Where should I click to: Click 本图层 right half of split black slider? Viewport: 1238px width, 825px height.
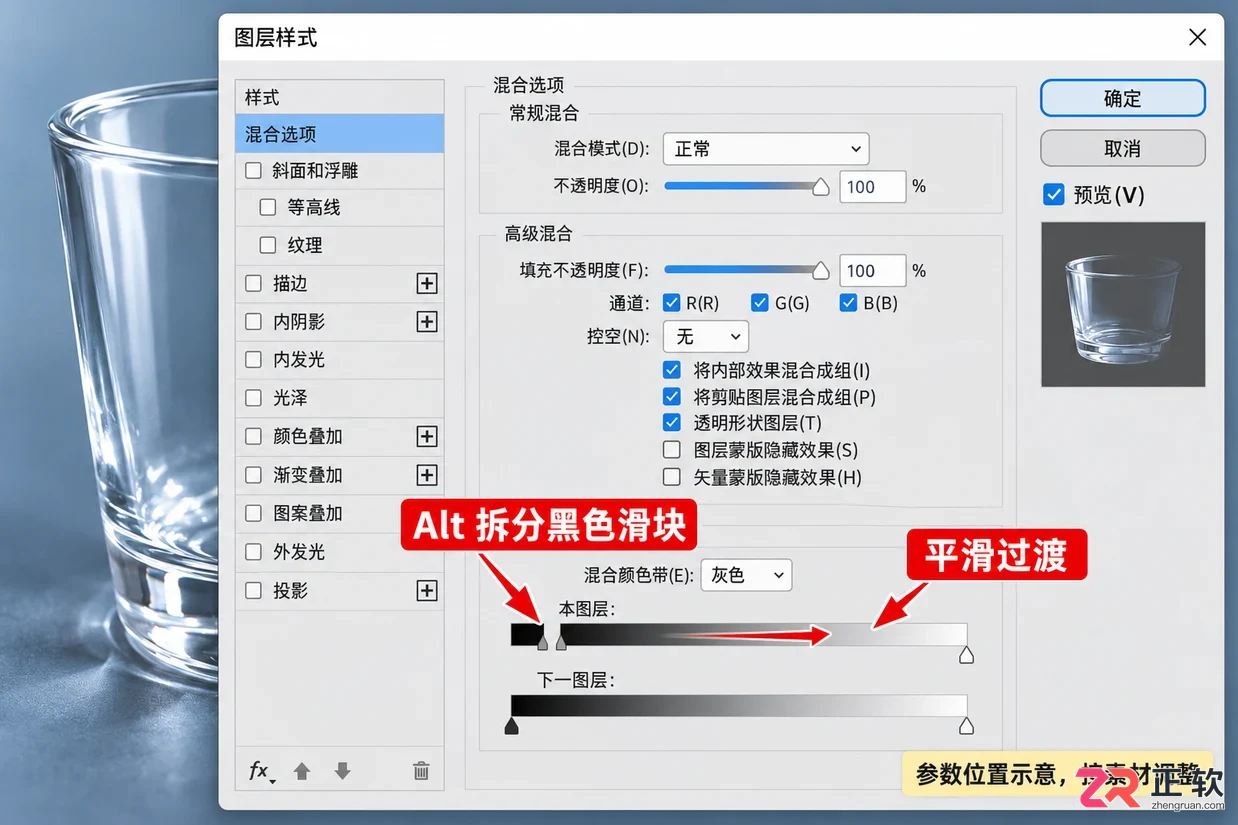pyautogui.click(x=561, y=641)
